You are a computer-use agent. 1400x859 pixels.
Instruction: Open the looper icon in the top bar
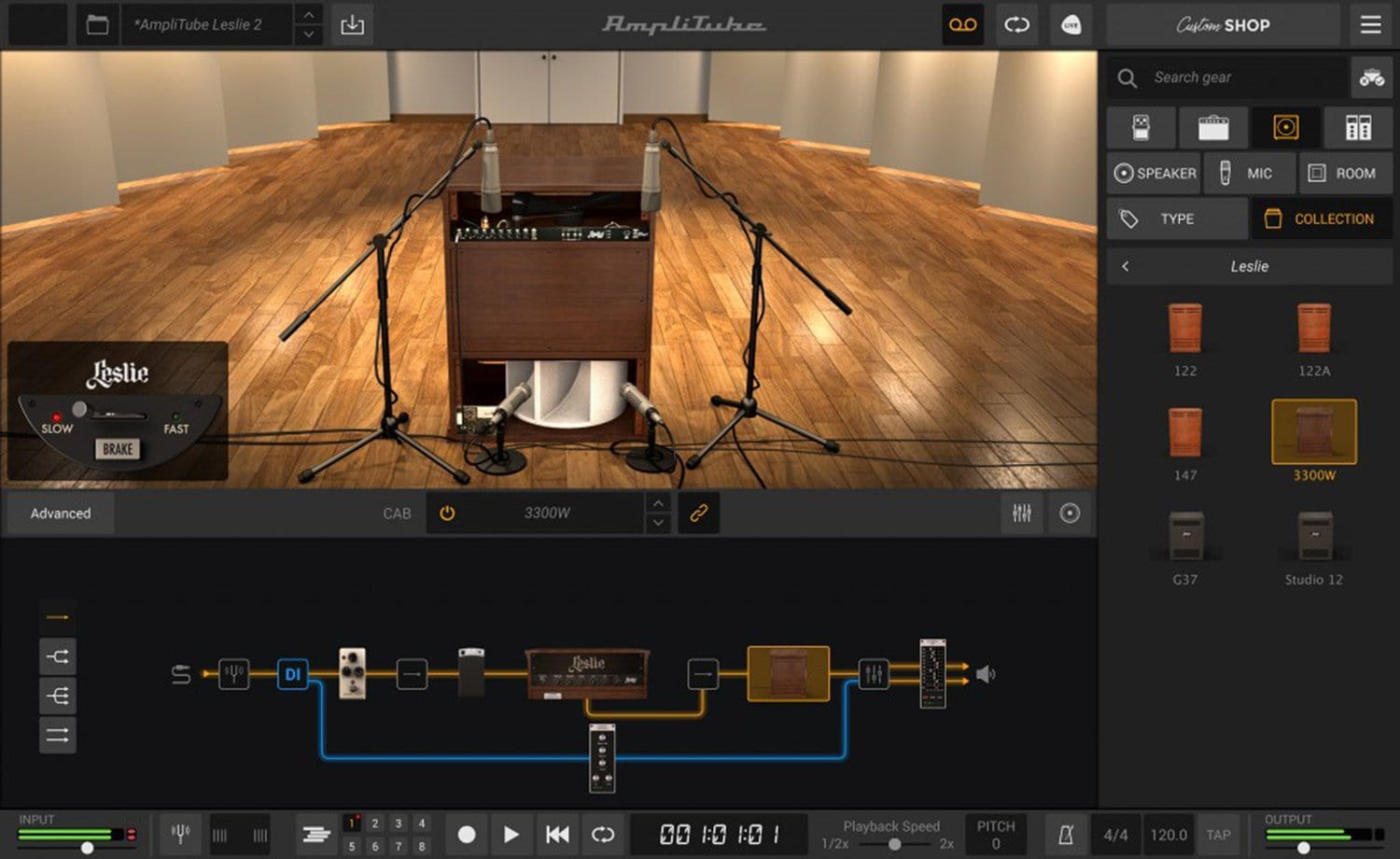(1016, 25)
